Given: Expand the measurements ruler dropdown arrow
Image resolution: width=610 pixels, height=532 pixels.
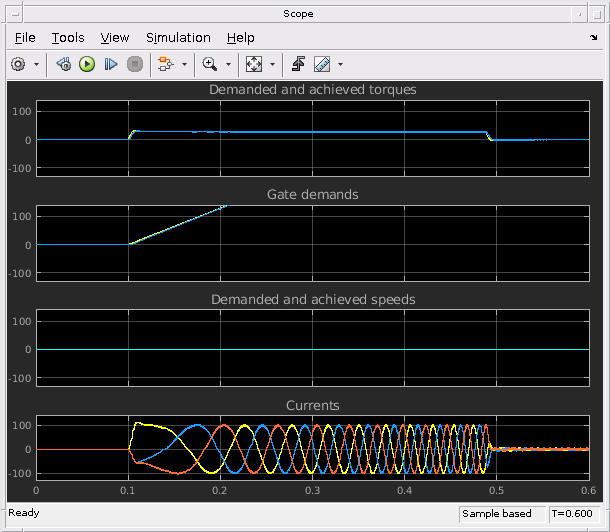Looking at the screenshot, I should [x=340, y=64].
